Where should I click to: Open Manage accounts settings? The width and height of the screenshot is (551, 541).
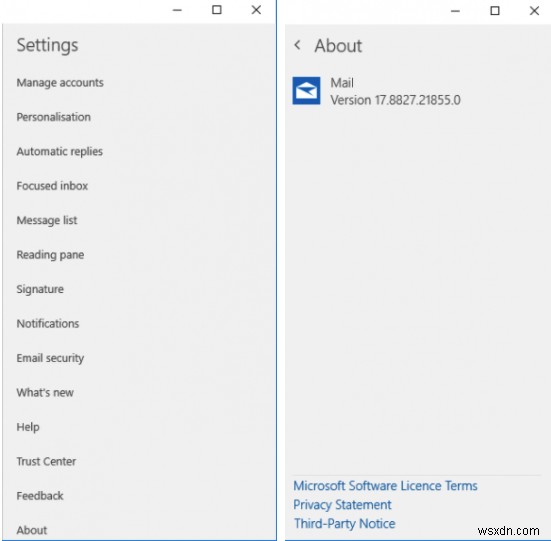pos(60,83)
